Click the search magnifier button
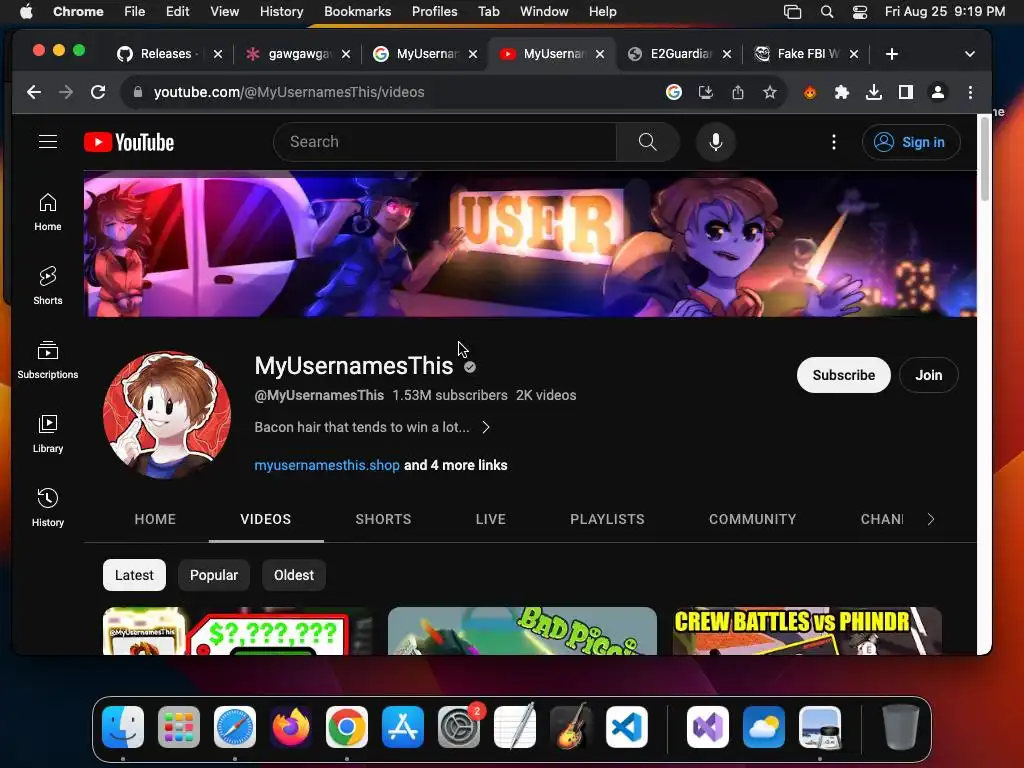Screen dimensions: 1024x768 [x=647, y=142]
